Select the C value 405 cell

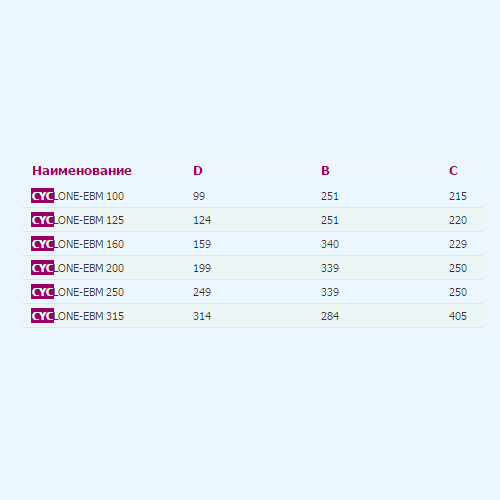[458, 316]
